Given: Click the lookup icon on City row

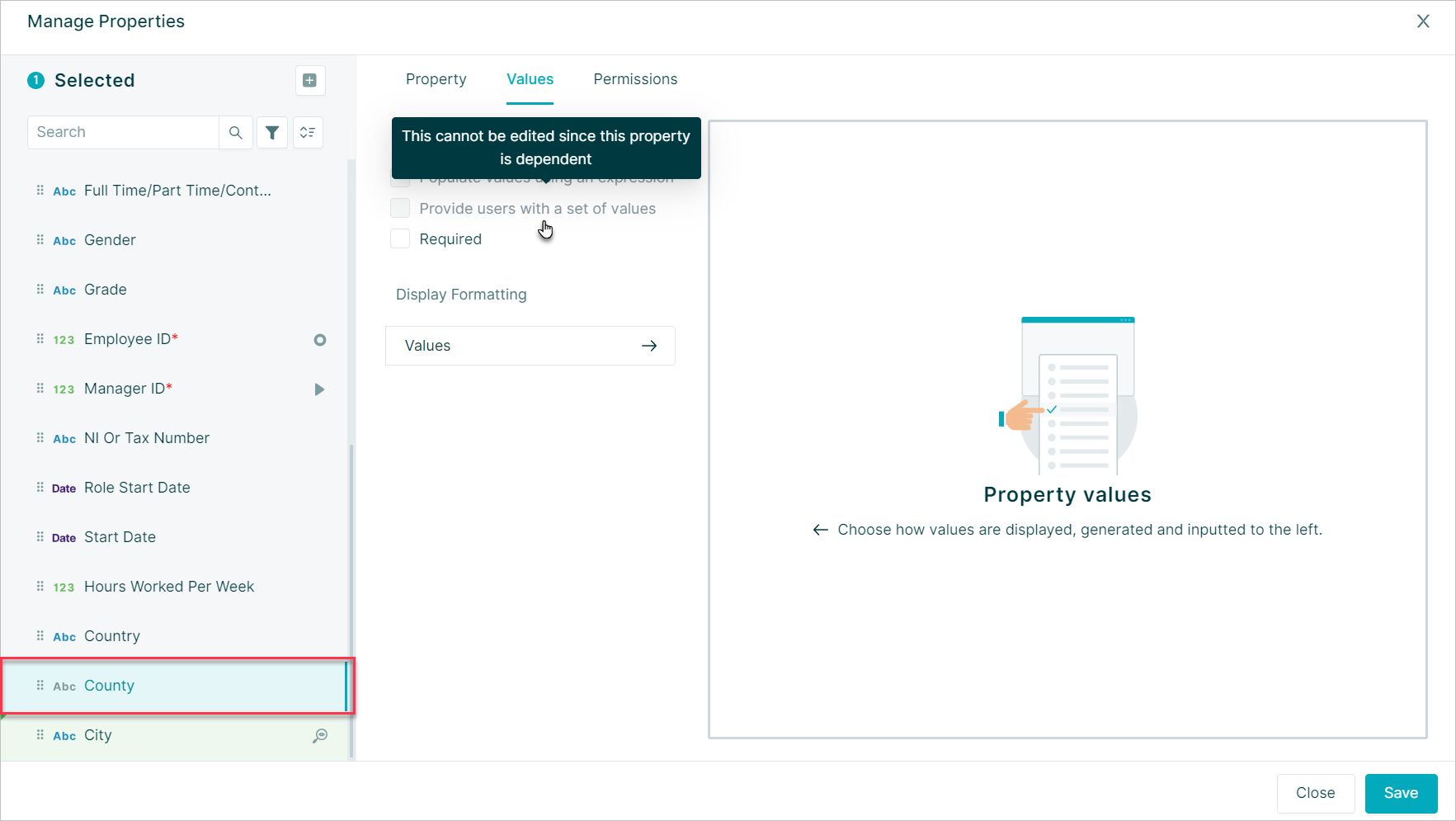Looking at the screenshot, I should (320, 735).
